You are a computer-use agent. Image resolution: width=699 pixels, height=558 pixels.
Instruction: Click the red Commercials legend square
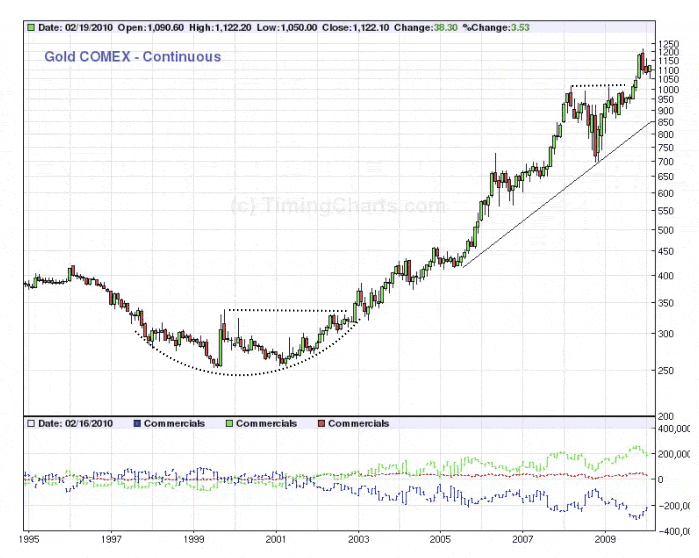click(x=320, y=424)
